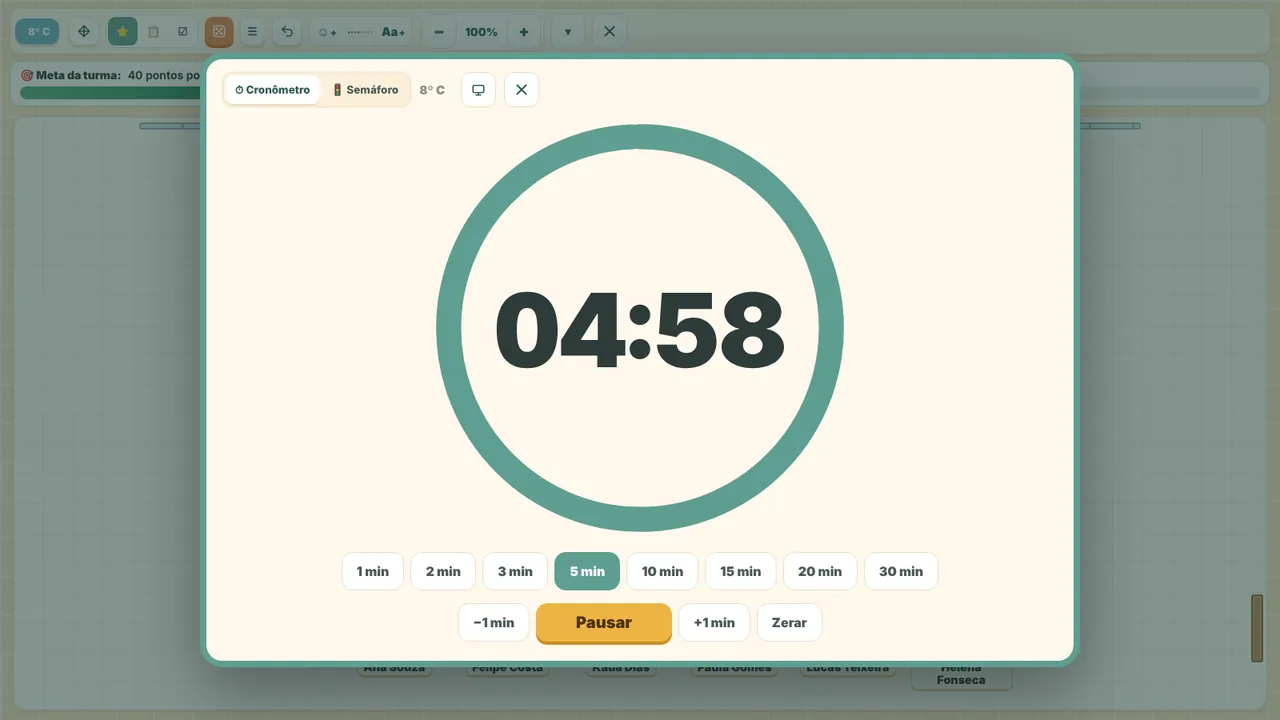
Task: Close the timer dialog with the X
Action: pyautogui.click(x=521, y=90)
